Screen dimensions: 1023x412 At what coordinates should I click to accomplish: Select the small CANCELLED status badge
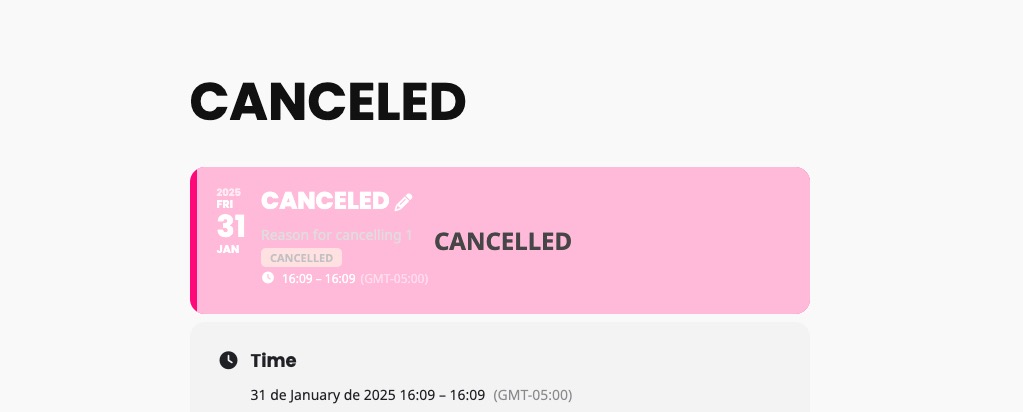pyautogui.click(x=301, y=258)
